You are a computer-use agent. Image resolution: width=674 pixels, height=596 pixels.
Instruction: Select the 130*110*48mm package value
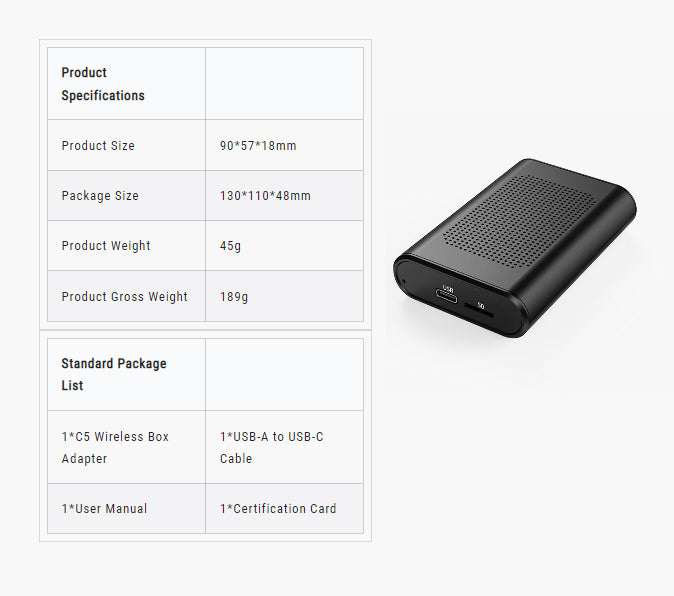[265, 196]
